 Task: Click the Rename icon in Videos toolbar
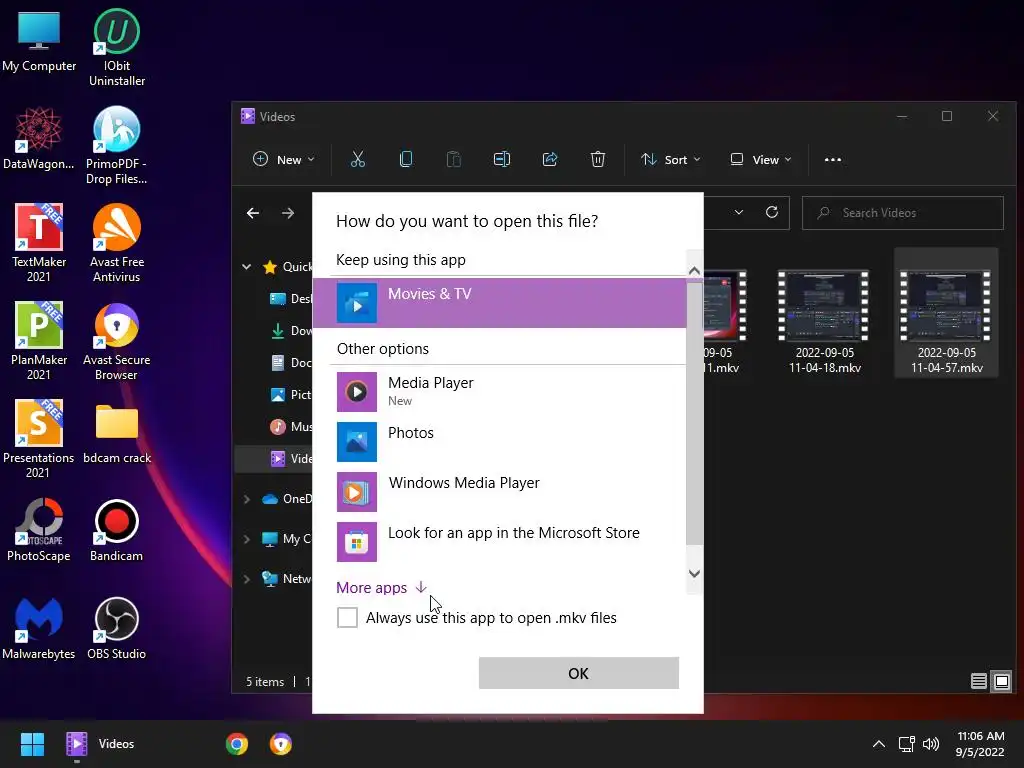tap(502, 159)
